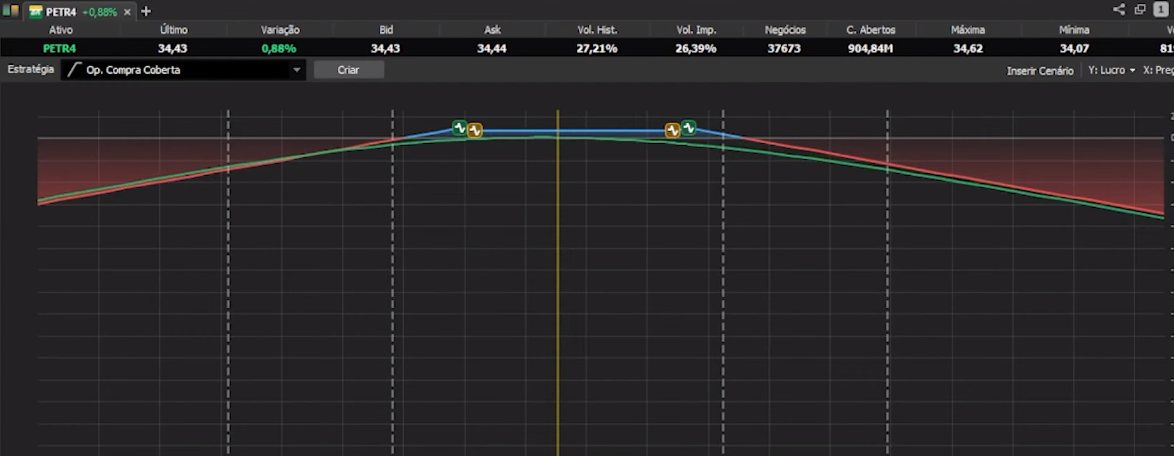Click the layout panels icon left of the PETR4 tab

[x=11, y=11]
